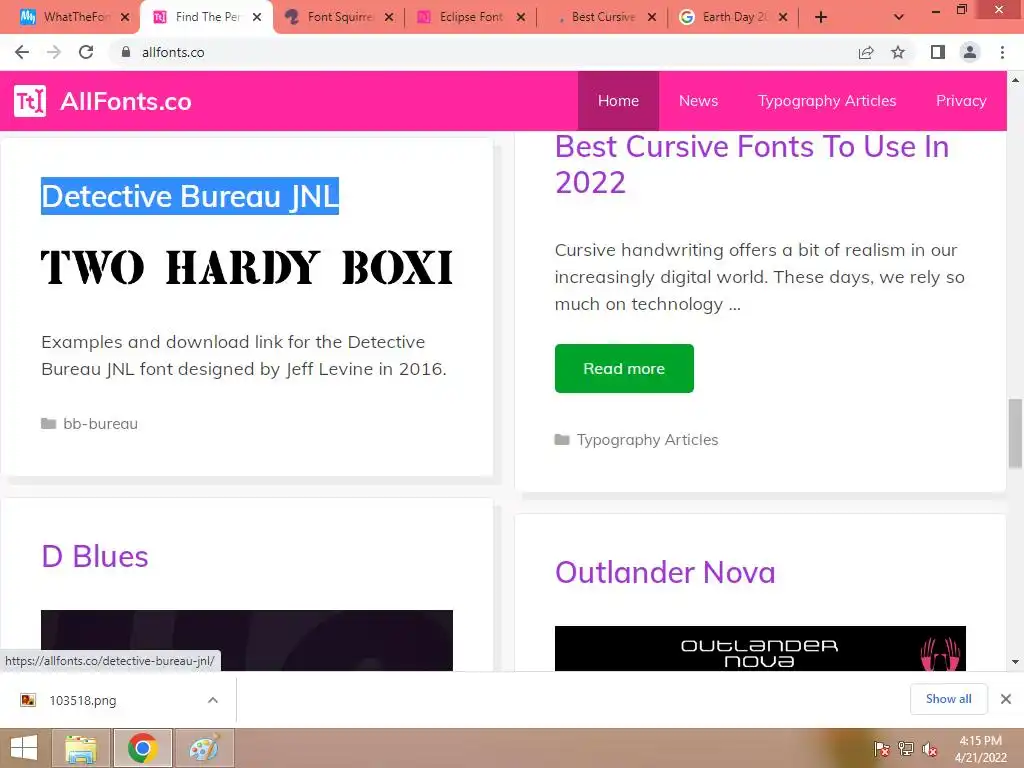Open Home menu item
The width and height of the screenshot is (1024, 768).
[x=618, y=101]
